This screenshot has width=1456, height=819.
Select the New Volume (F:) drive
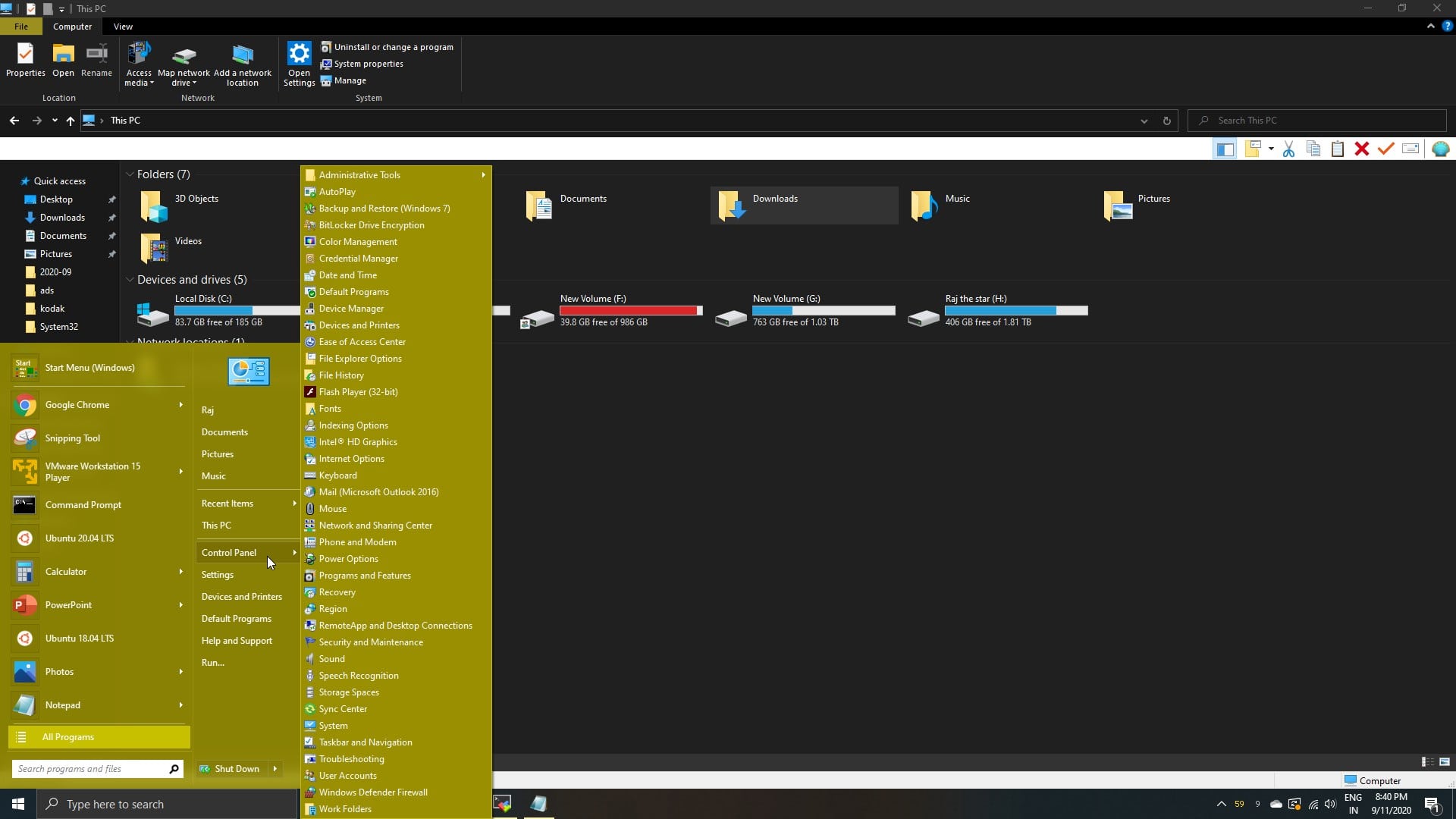pos(611,311)
